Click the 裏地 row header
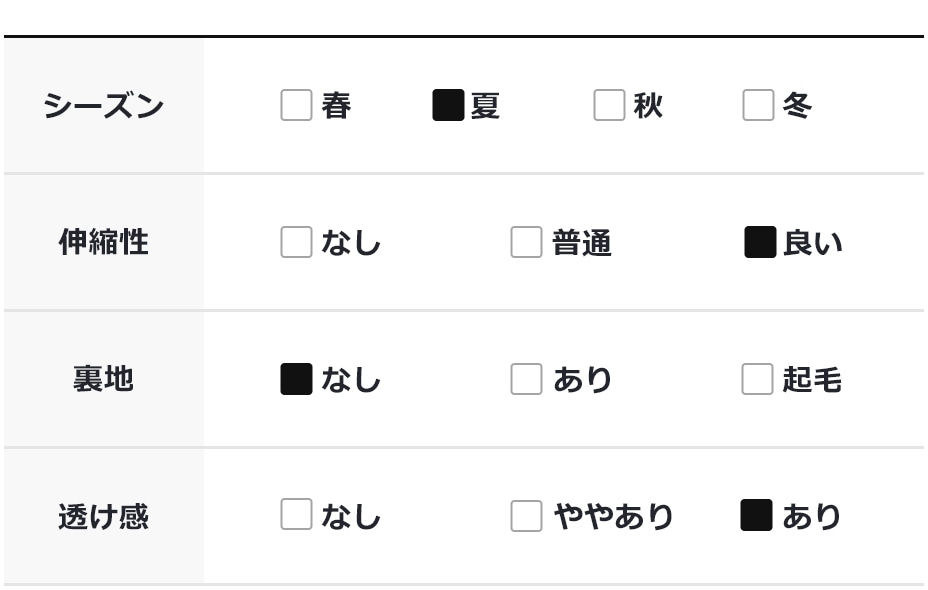Image resolution: width=928 pixels, height=590 pixels. pyautogui.click(x=103, y=379)
